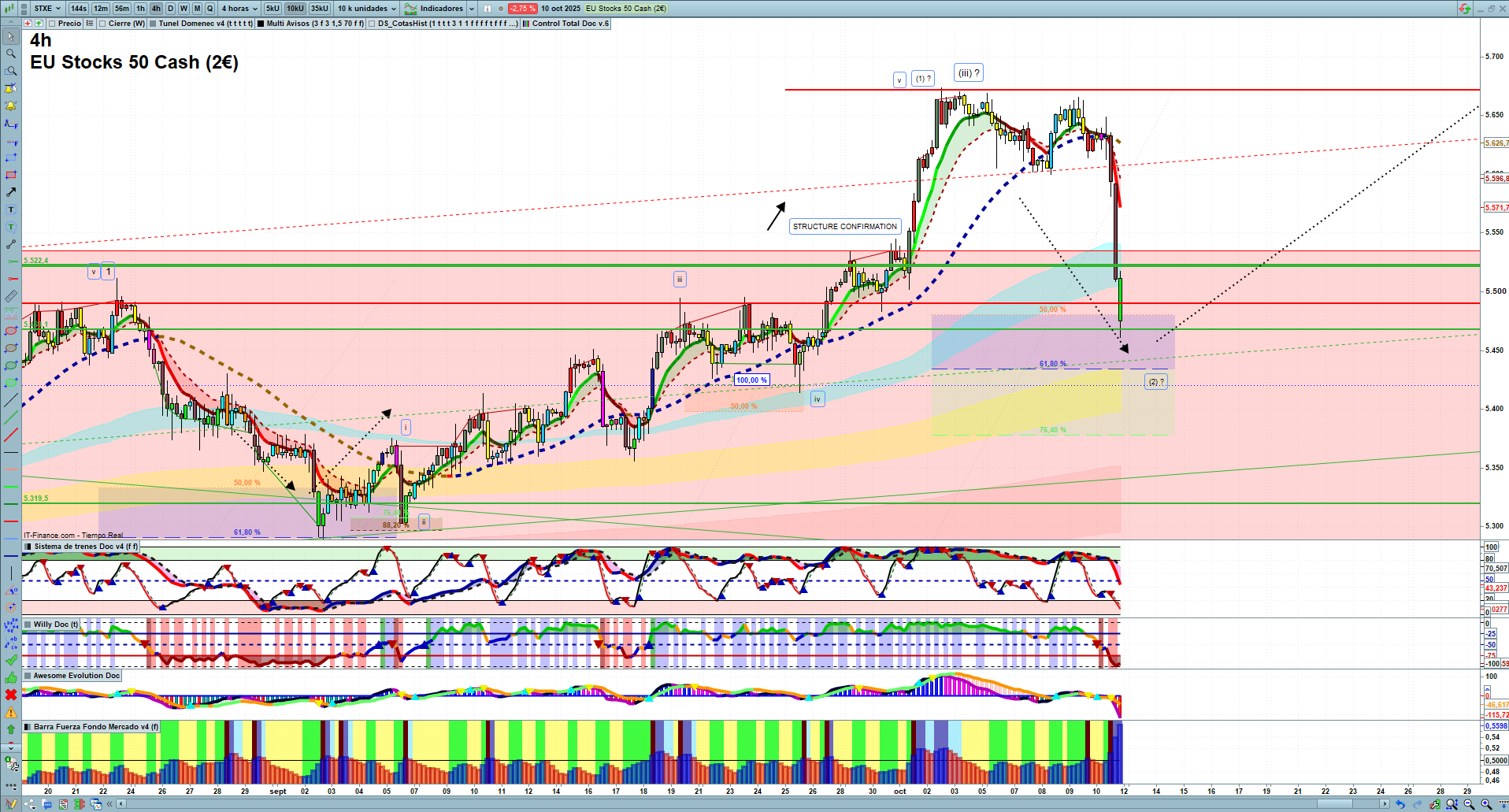The image size is (1509, 812).
Task: Select the alarm bell tool
Action: tap(11, 106)
